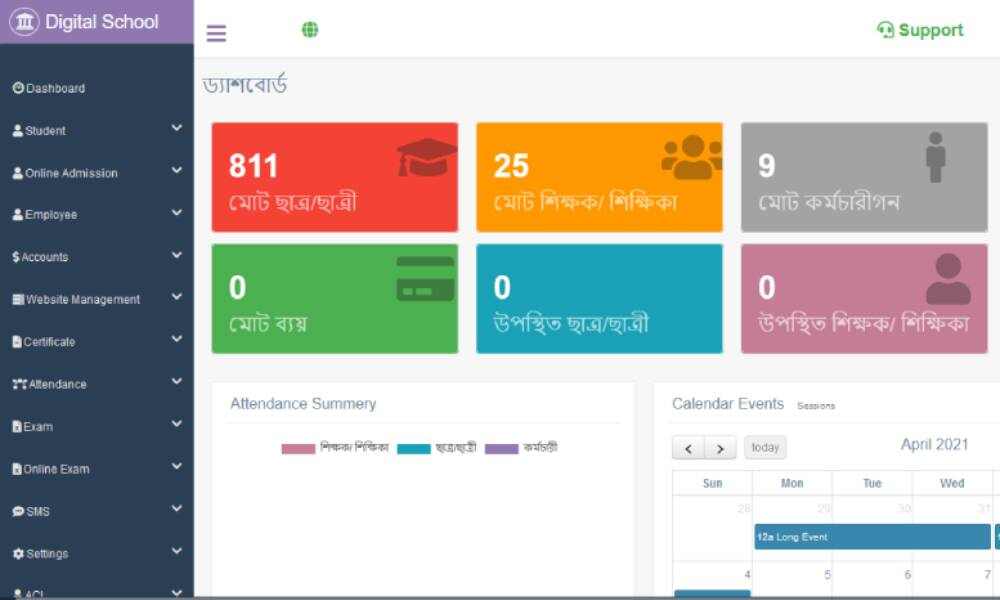Go to previous month in calendar
This screenshot has width=1000, height=600.
tap(688, 448)
